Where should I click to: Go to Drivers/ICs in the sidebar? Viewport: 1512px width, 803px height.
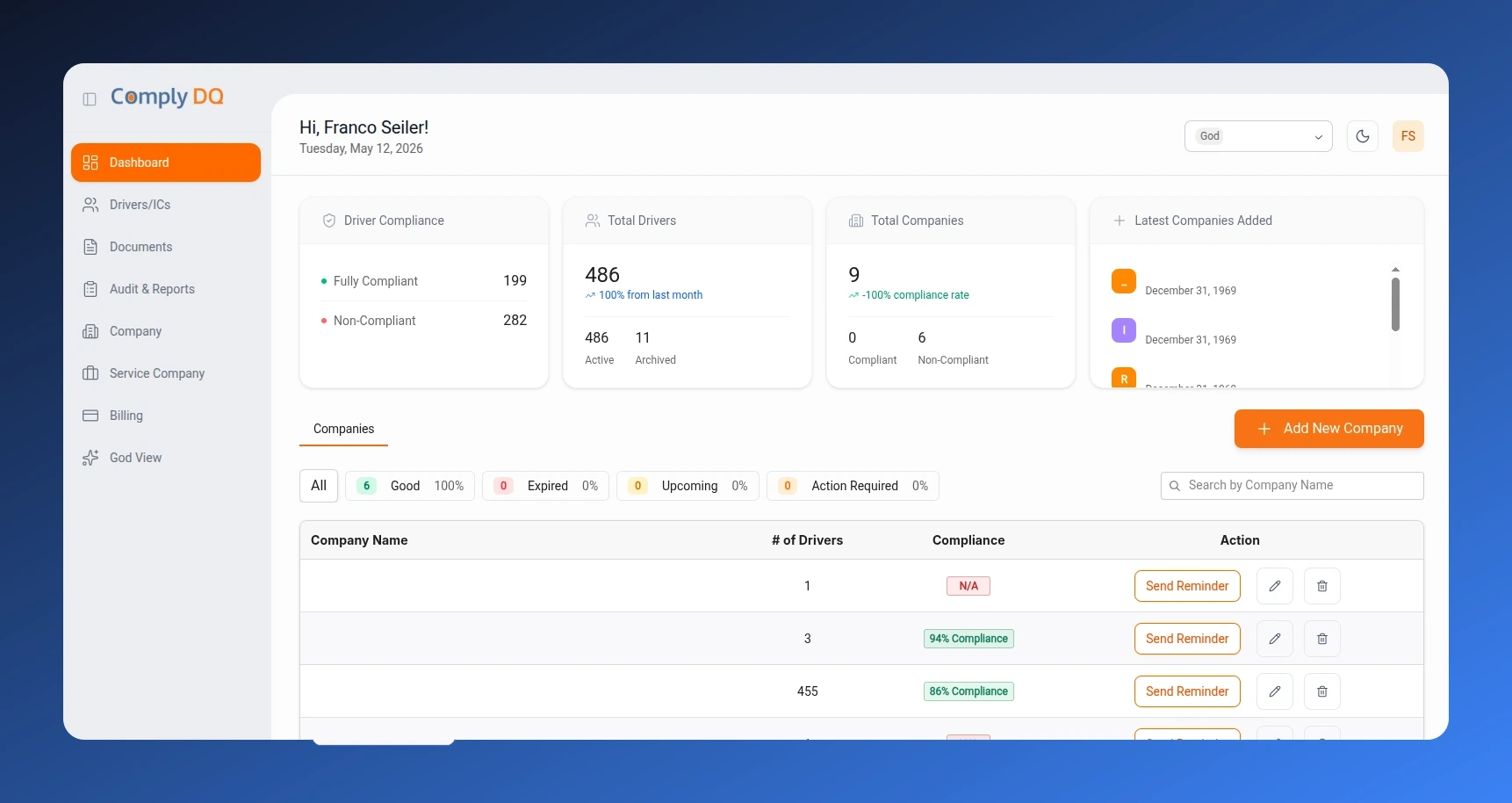tap(166, 205)
